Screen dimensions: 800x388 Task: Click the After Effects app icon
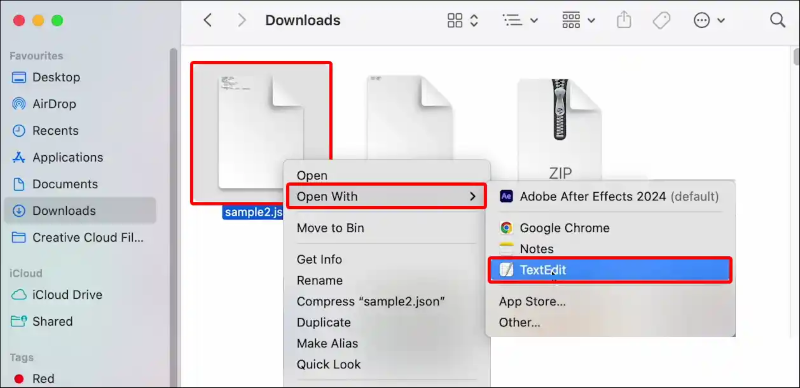coord(506,197)
